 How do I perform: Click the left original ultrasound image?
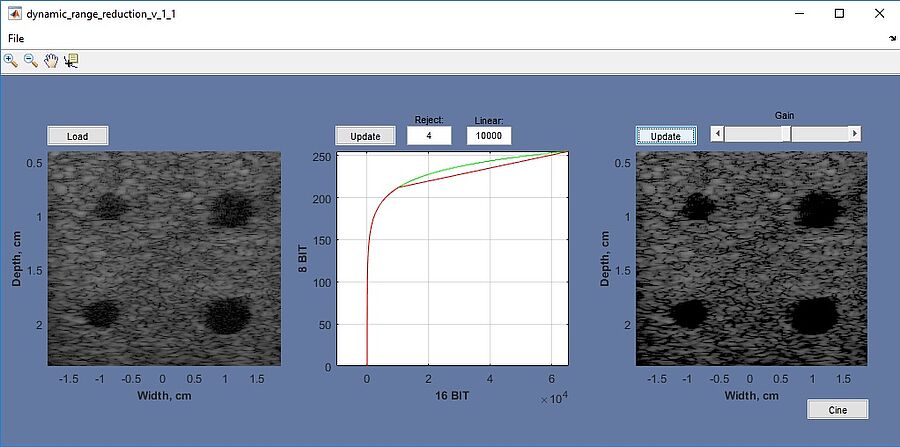pos(164,258)
